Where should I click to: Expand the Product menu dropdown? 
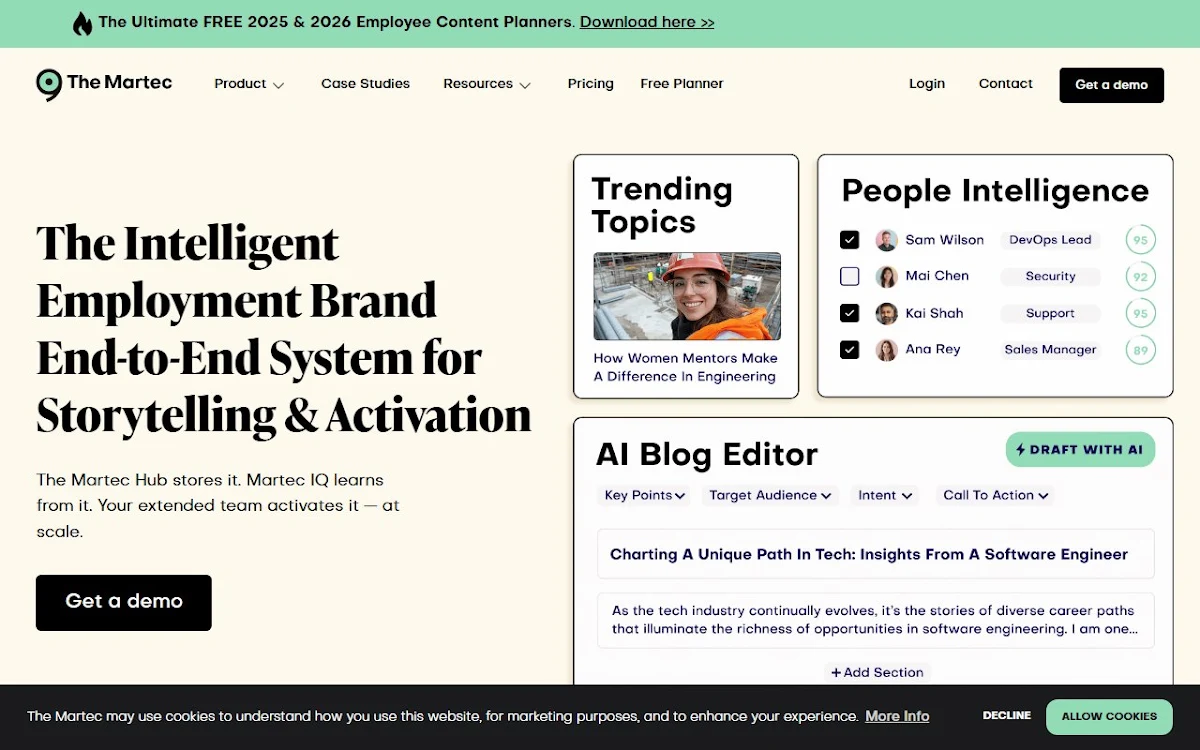[x=249, y=84]
